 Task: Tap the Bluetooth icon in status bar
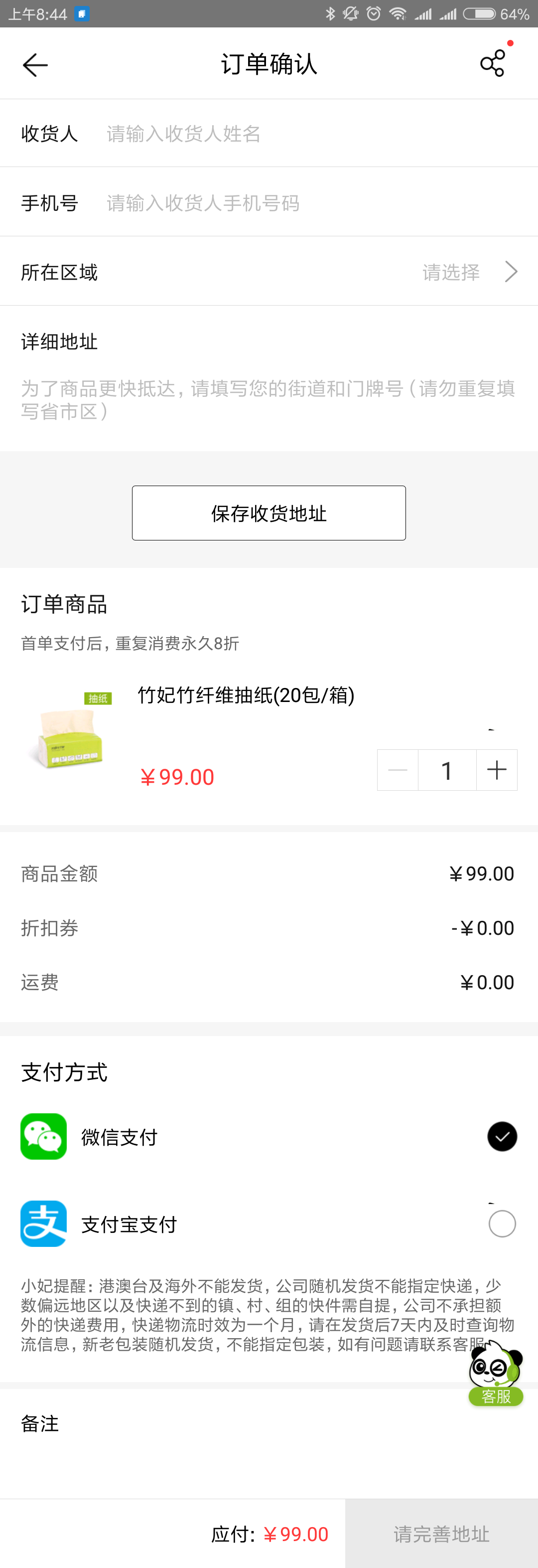point(330,13)
